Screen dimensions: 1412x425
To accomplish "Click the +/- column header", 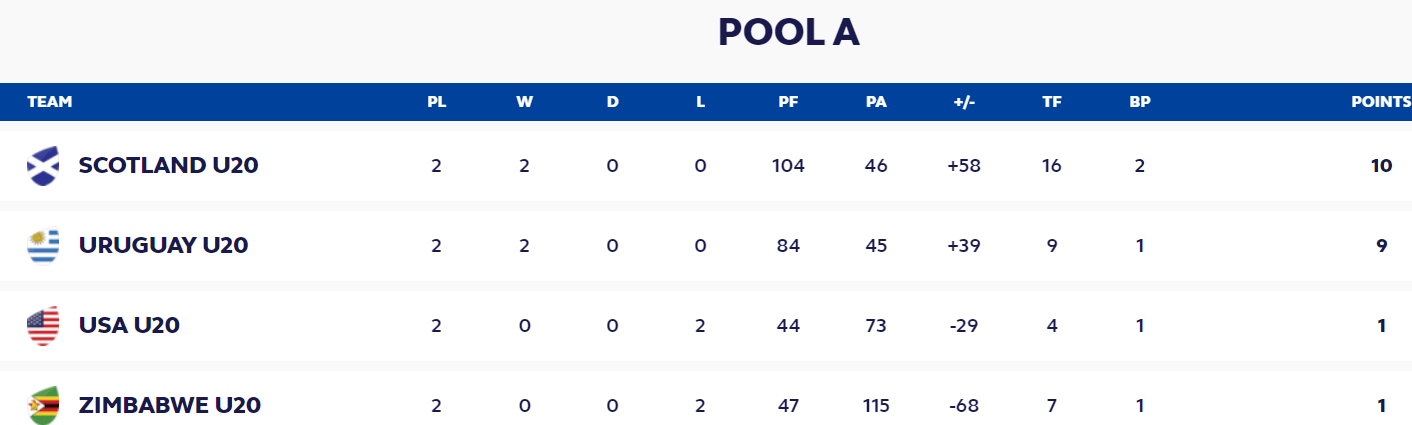I will click(x=964, y=102).
